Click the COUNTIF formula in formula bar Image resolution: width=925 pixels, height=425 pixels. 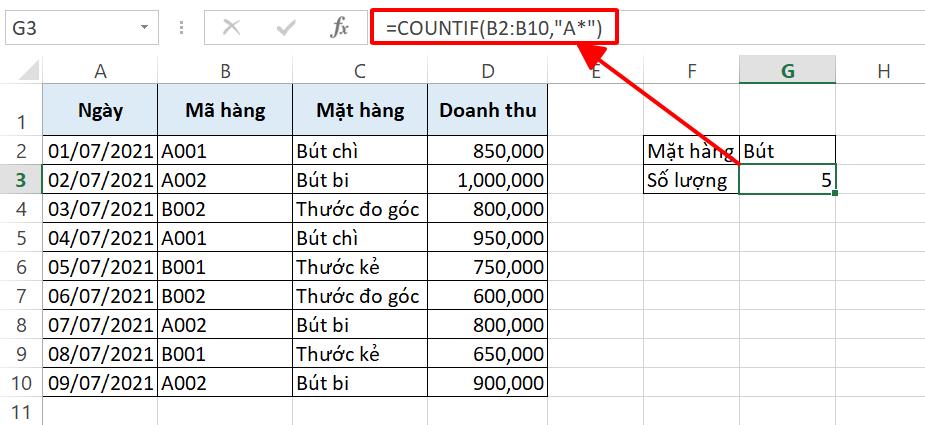pyautogui.click(x=493, y=28)
